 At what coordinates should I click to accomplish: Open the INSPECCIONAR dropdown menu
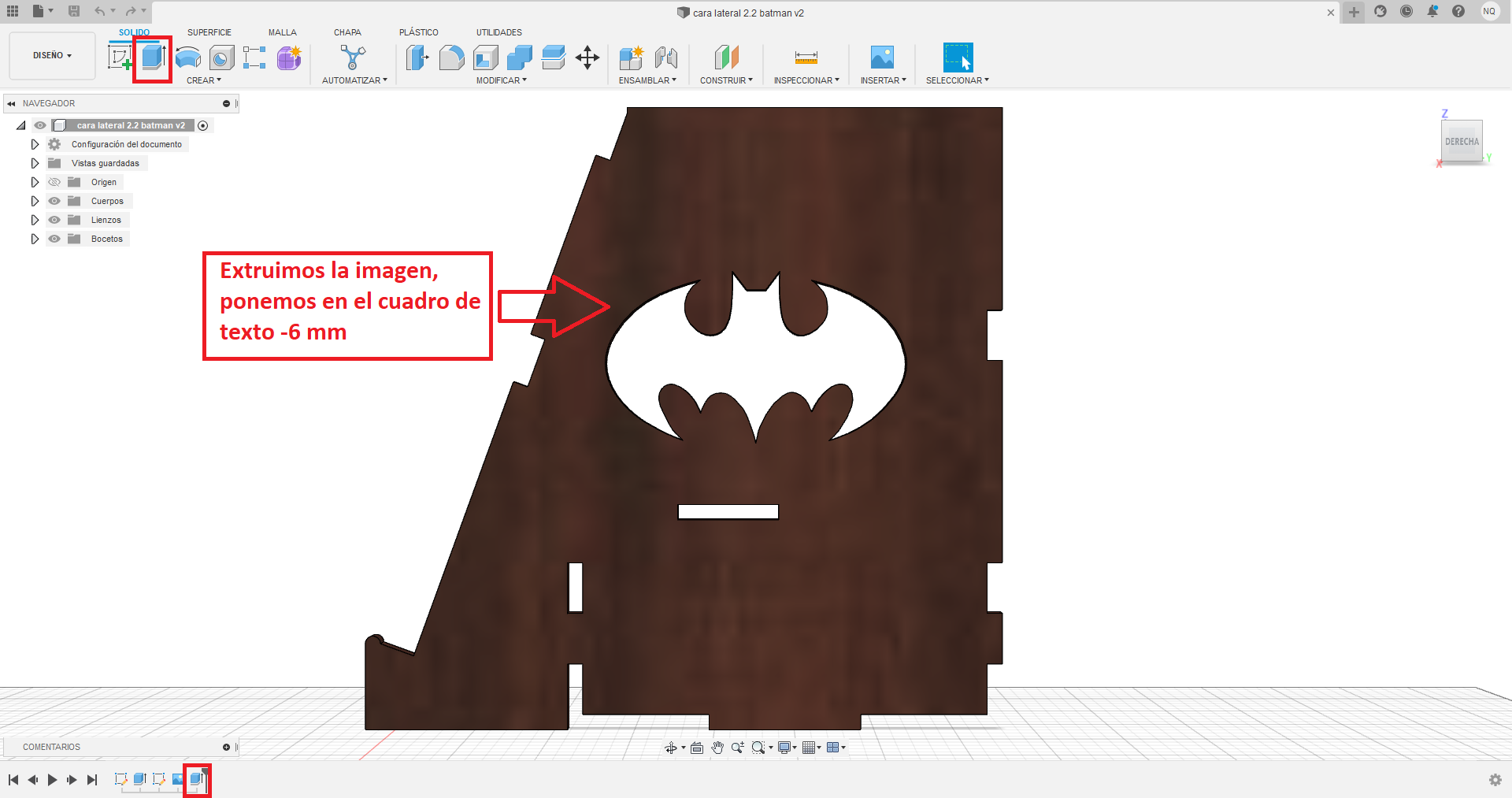point(806,80)
